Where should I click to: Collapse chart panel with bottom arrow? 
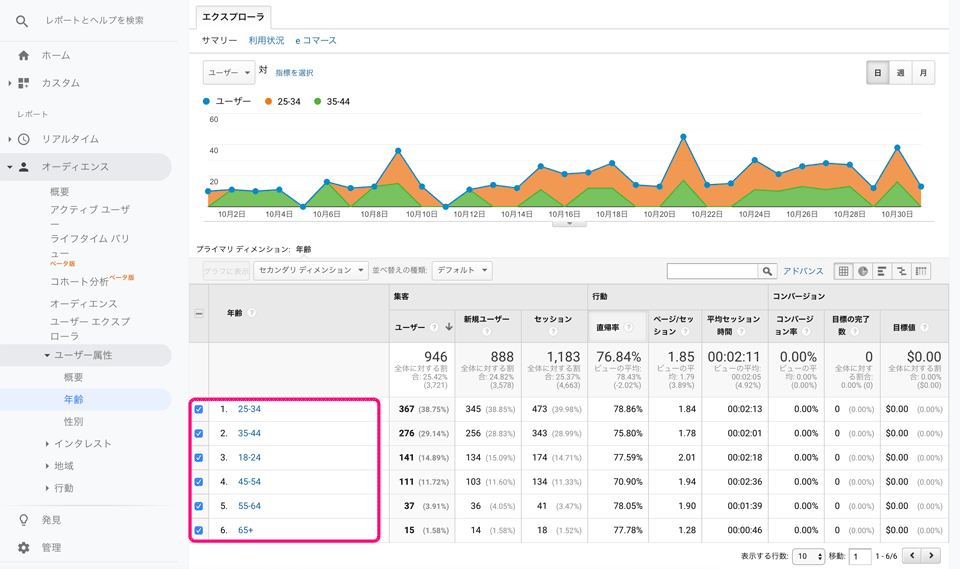pos(569,224)
